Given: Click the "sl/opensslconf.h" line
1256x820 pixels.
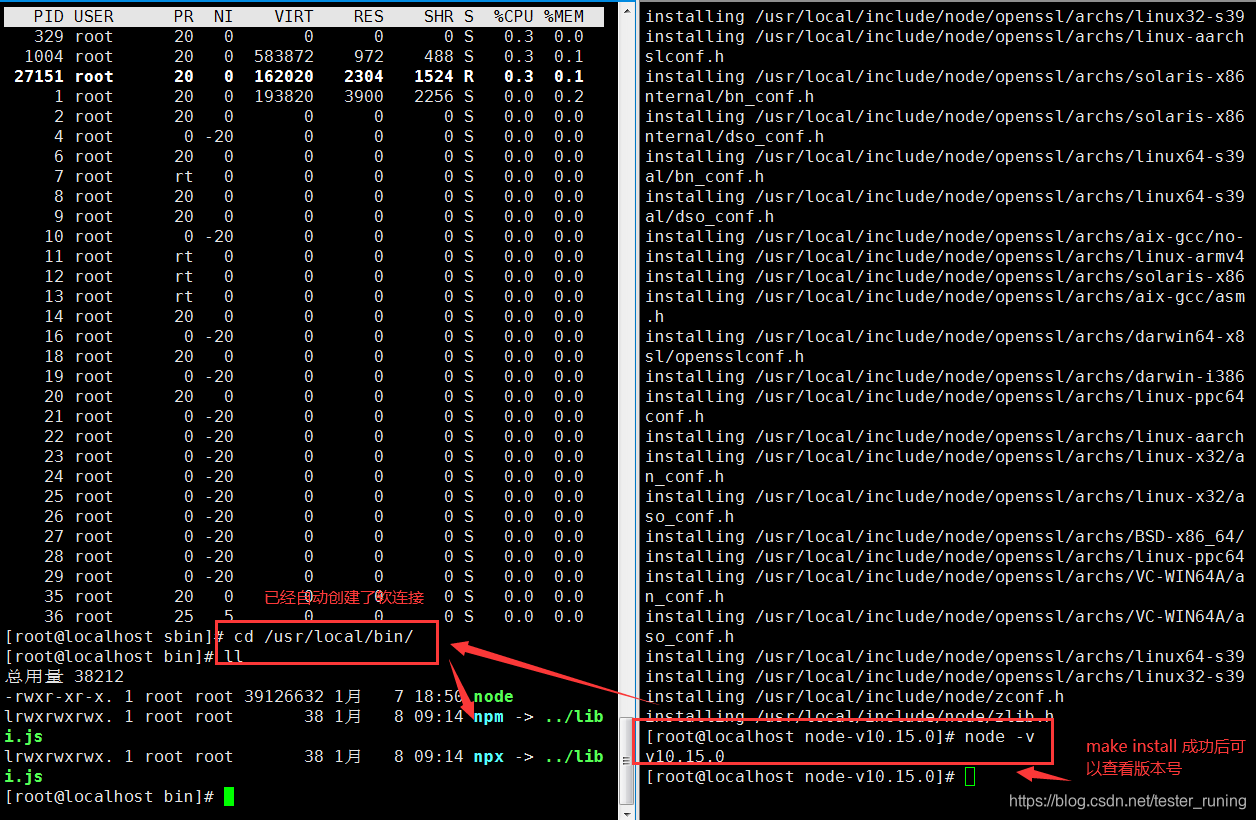Looking at the screenshot, I should [725, 356].
